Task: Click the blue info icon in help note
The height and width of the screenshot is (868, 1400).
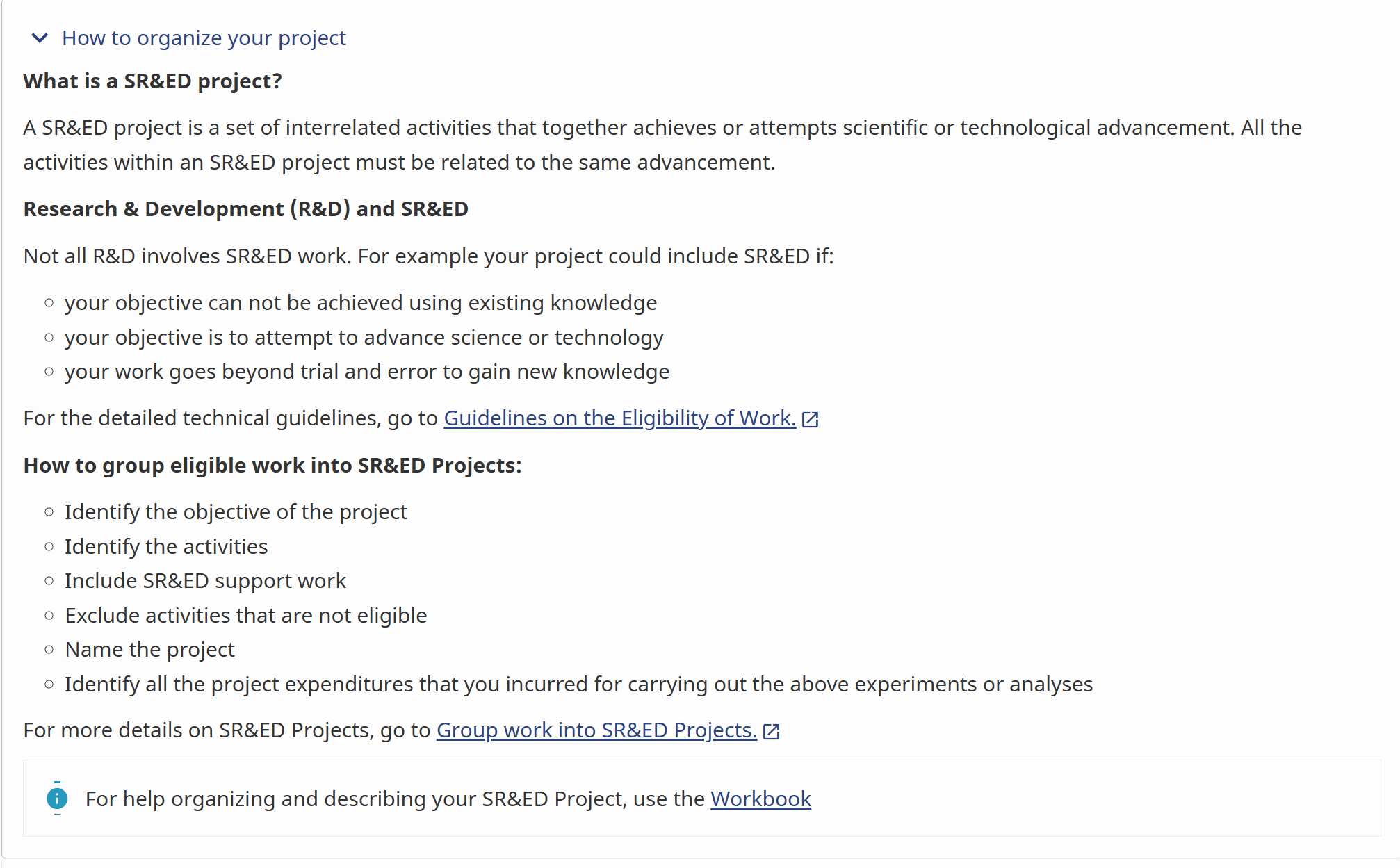Action: click(x=57, y=799)
